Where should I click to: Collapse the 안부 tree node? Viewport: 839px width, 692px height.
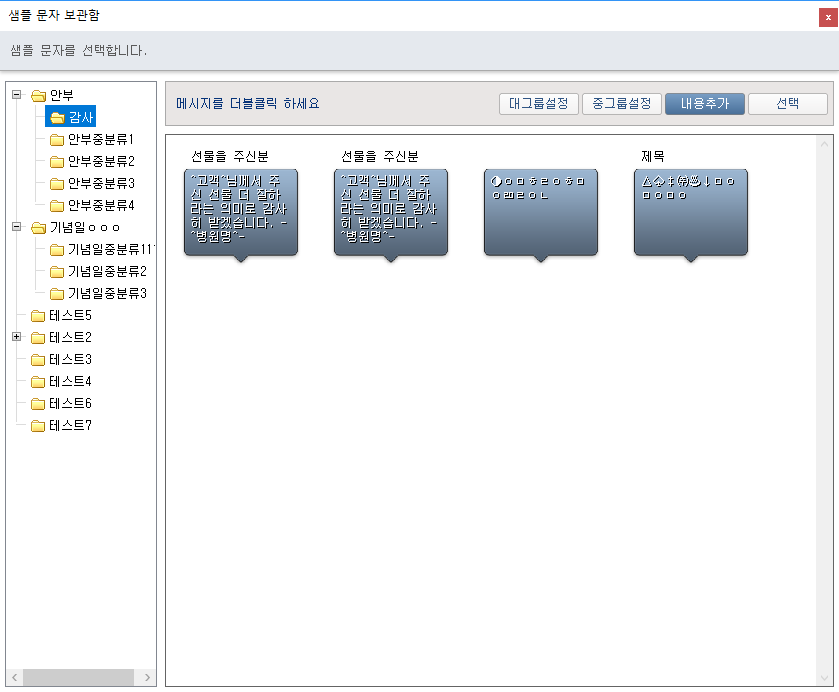coord(16,95)
